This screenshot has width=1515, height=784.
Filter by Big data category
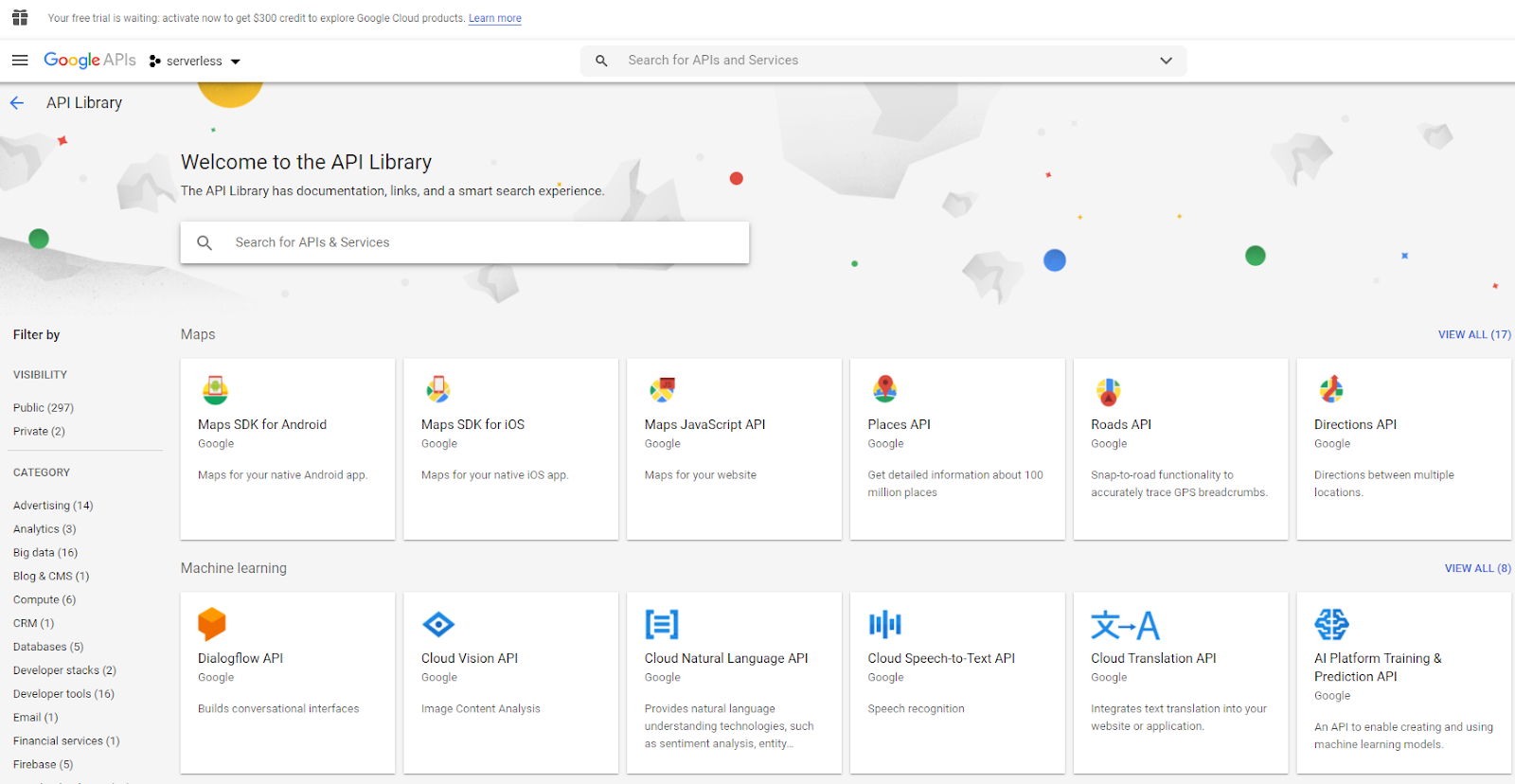click(45, 552)
